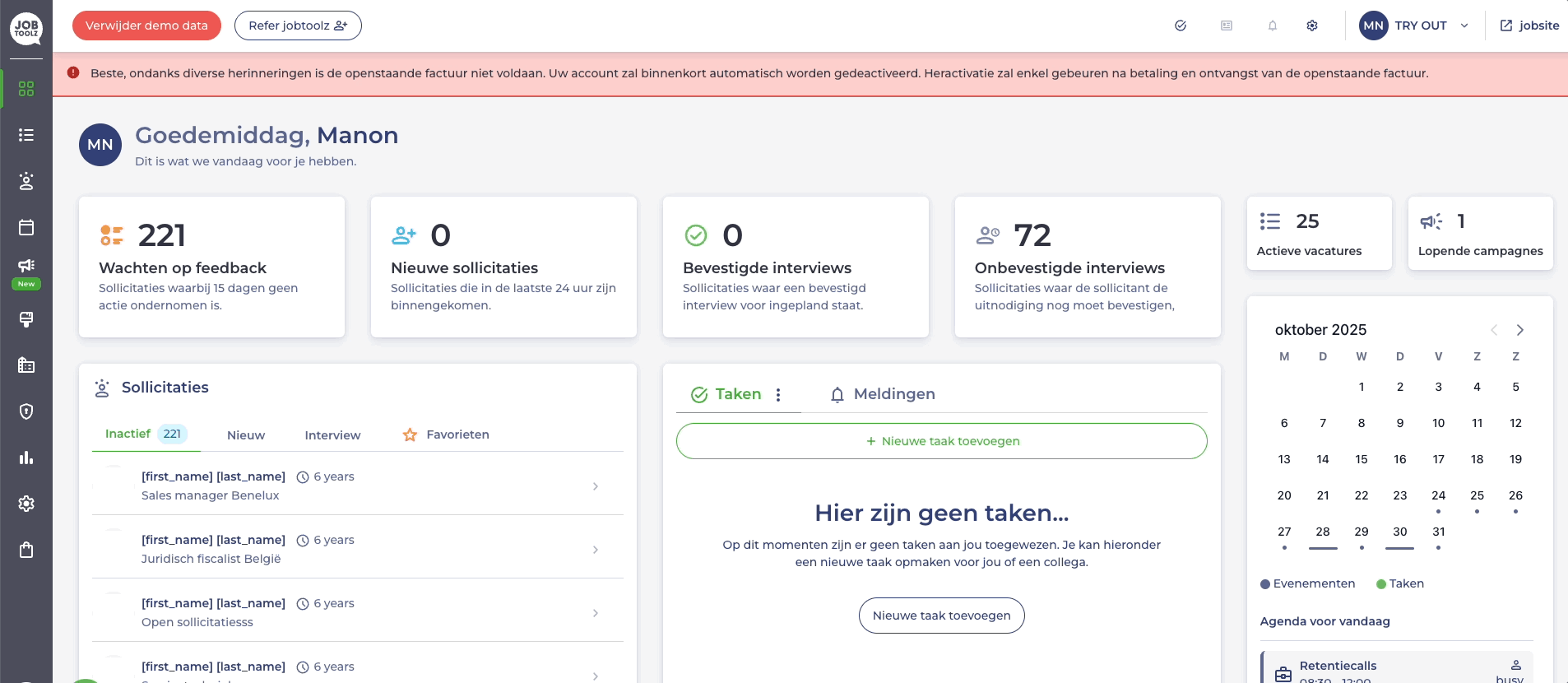This screenshot has width=1568, height=683.
Task: Switch to the Meldingen tab
Action: (883, 394)
